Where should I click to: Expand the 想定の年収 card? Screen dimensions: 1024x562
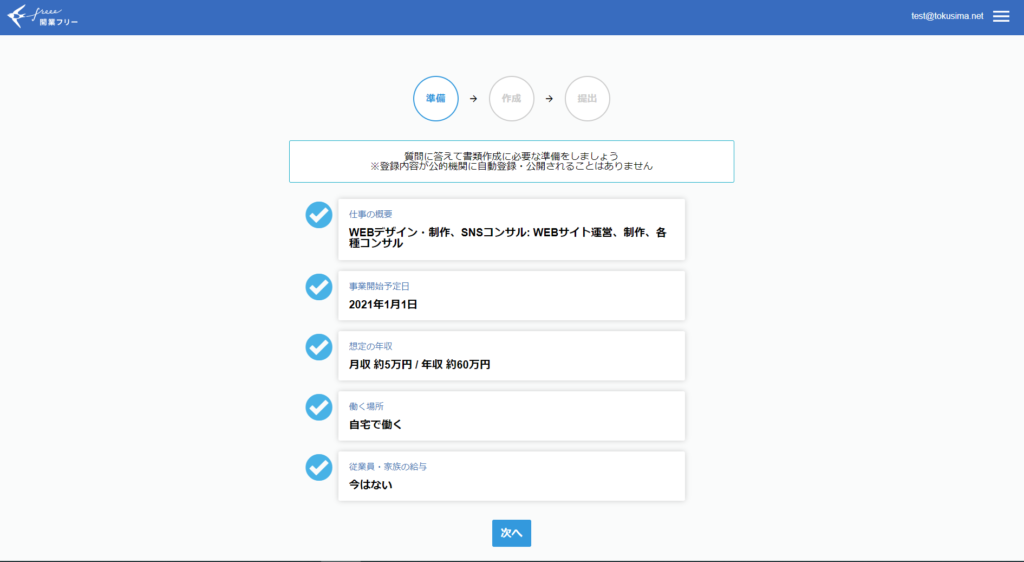pyautogui.click(x=511, y=355)
